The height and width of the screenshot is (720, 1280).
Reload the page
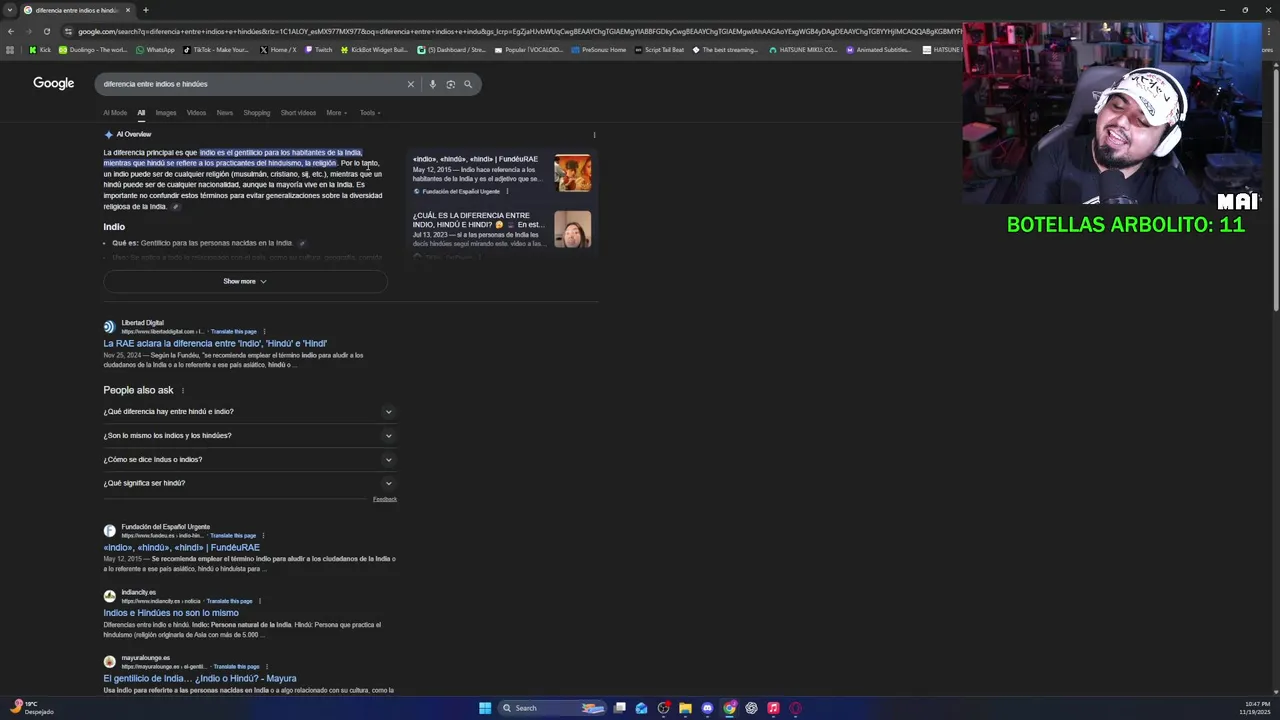[x=46, y=31]
